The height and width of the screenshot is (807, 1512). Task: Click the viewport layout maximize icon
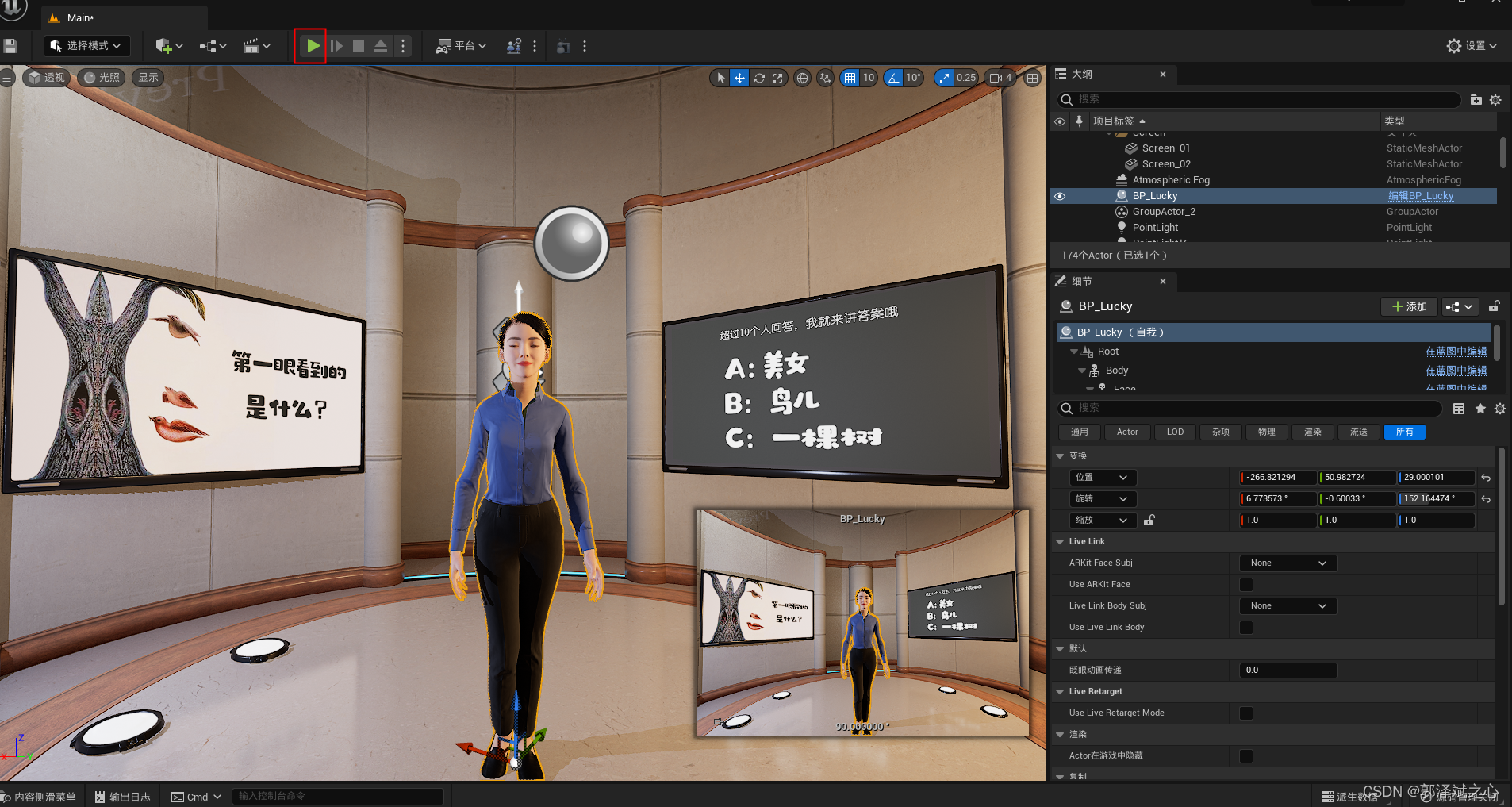[1032, 78]
